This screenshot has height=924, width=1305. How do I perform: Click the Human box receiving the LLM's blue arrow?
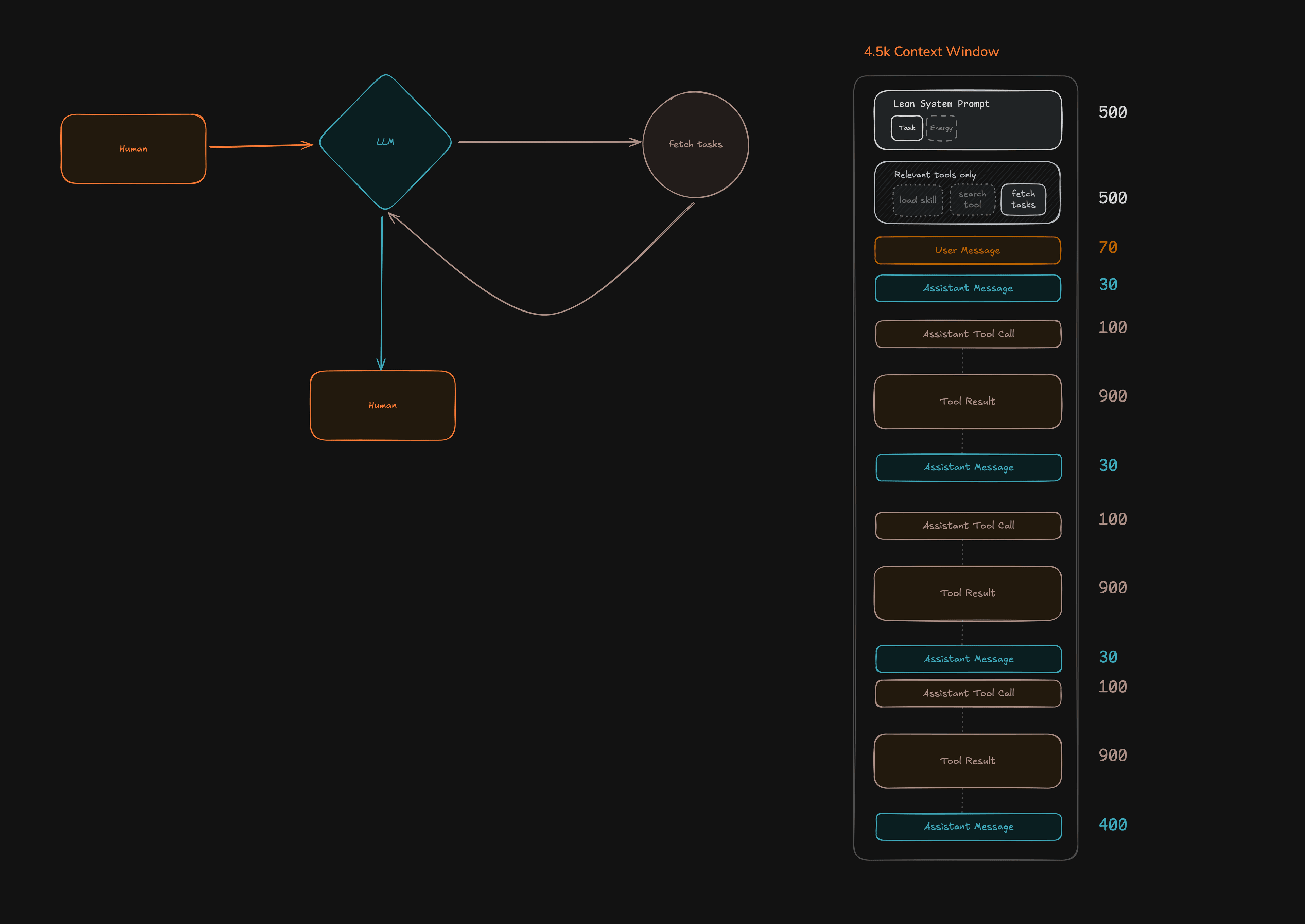[x=382, y=405]
